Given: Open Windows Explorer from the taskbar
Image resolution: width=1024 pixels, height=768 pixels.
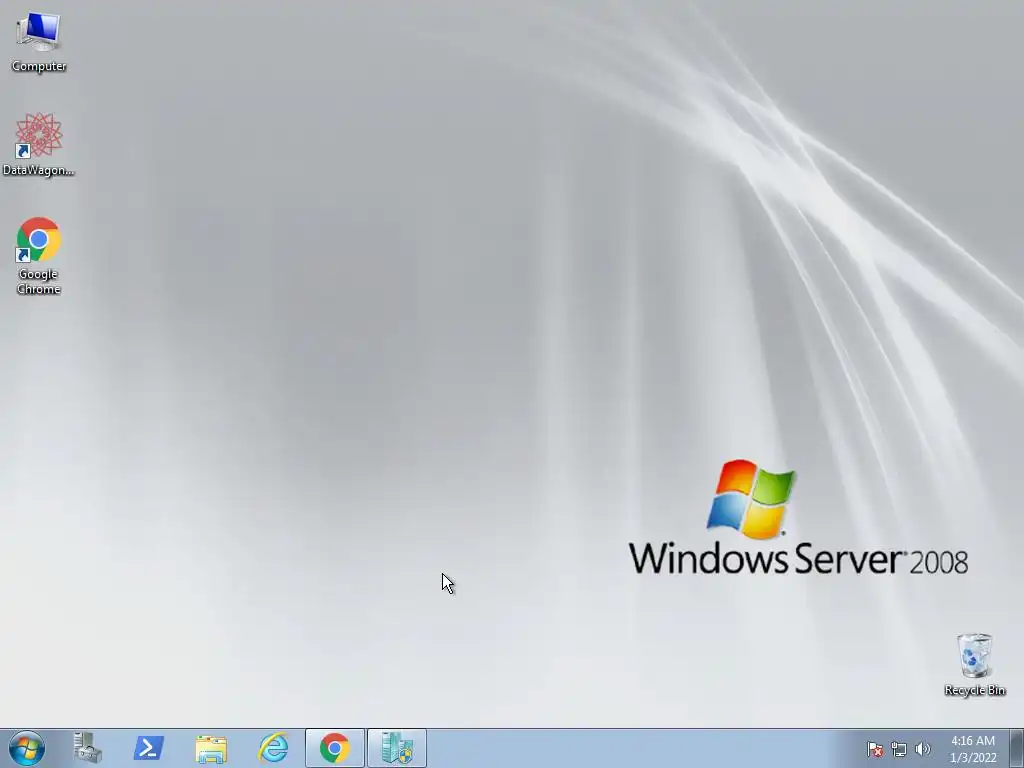Looking at the screenshot, I should [x=211, y=748].
